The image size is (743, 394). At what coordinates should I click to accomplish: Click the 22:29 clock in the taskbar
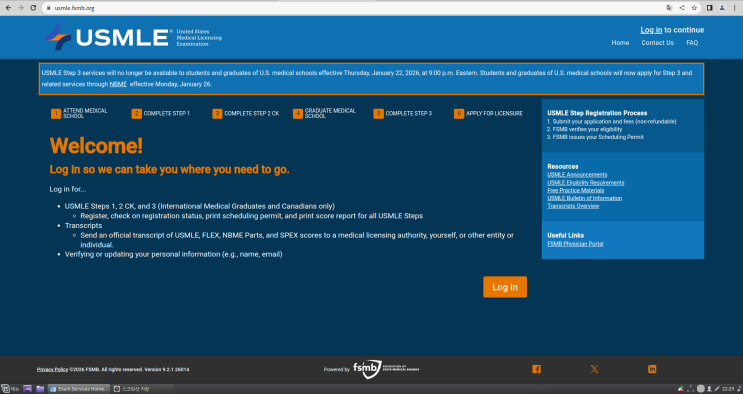(728, 389)
